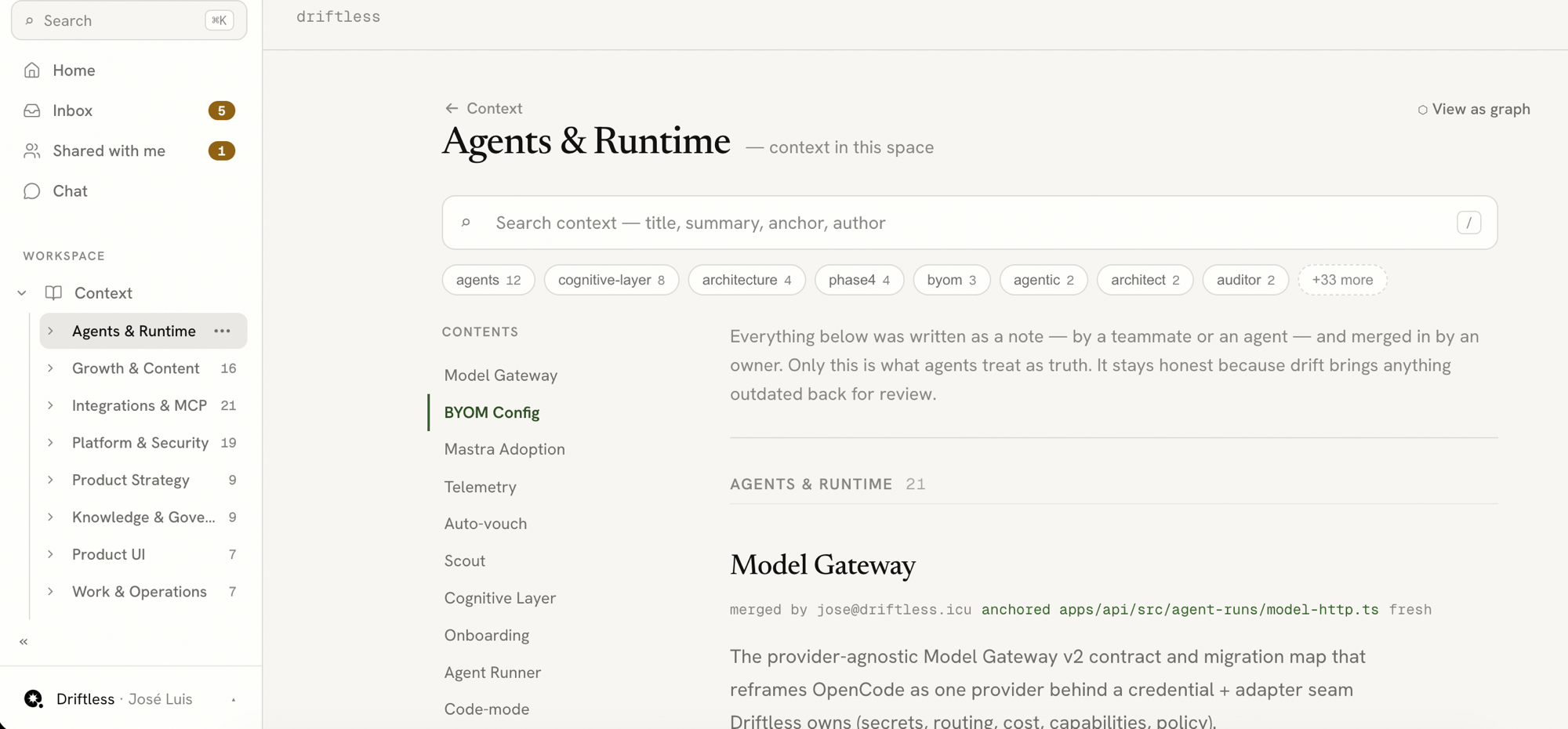
Task: Select Growth & Content in the workspace tree
Action: click(136, 368)
